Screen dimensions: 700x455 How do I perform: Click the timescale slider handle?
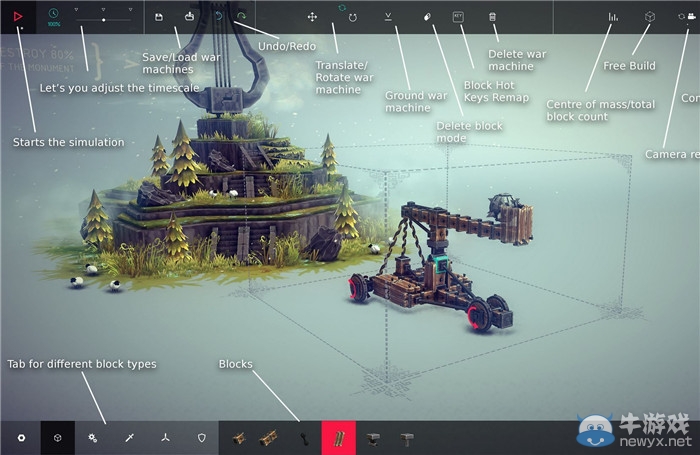tap(104, 20)
